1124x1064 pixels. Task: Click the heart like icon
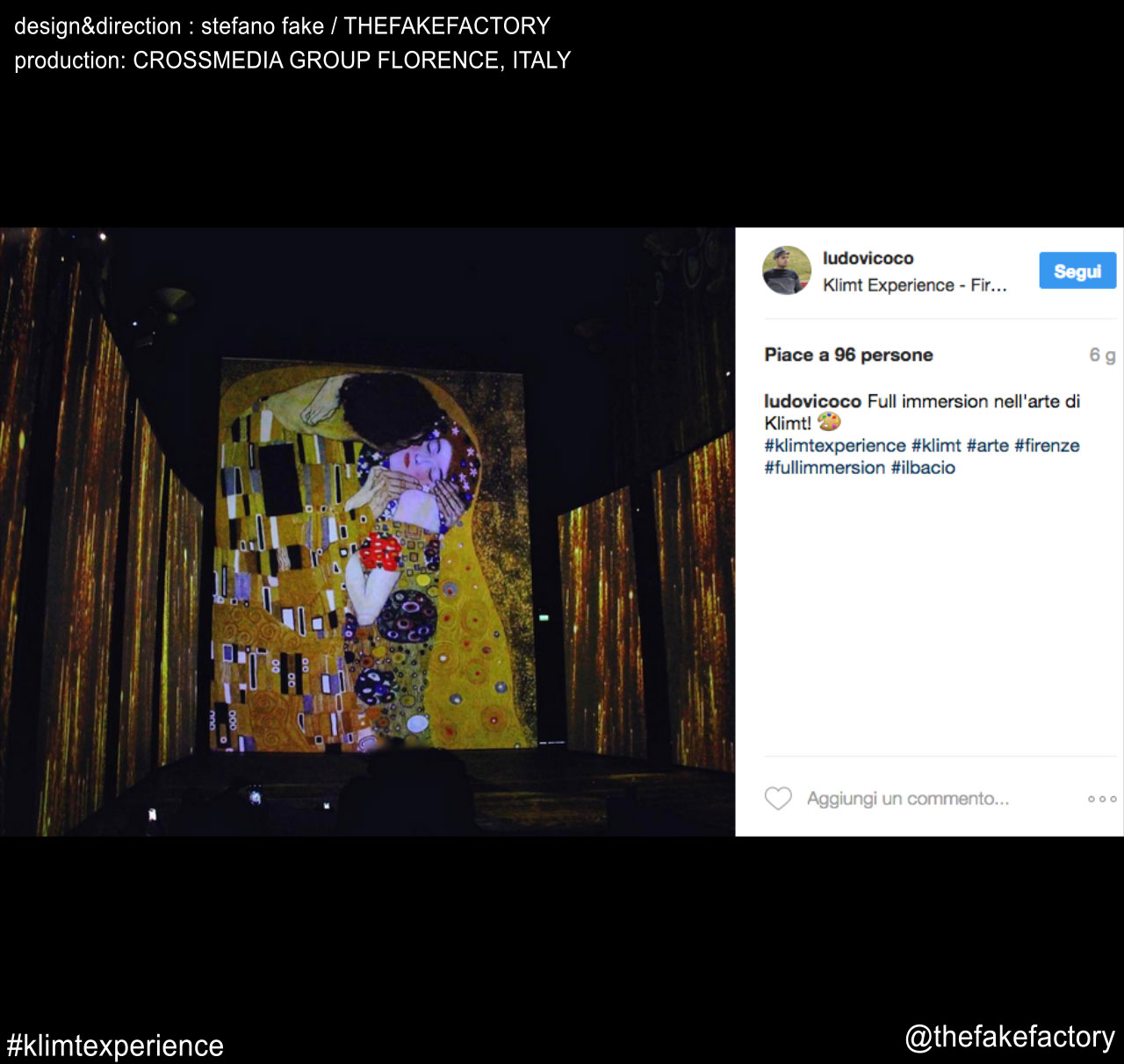click(778, 798)
